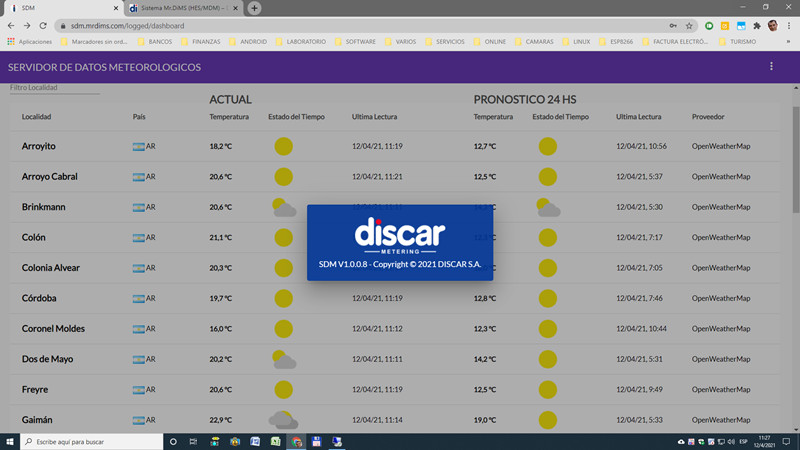The height and width of the screenshot is (450, 800).
Task: Open the Windows Start menu
Action: 10,442
